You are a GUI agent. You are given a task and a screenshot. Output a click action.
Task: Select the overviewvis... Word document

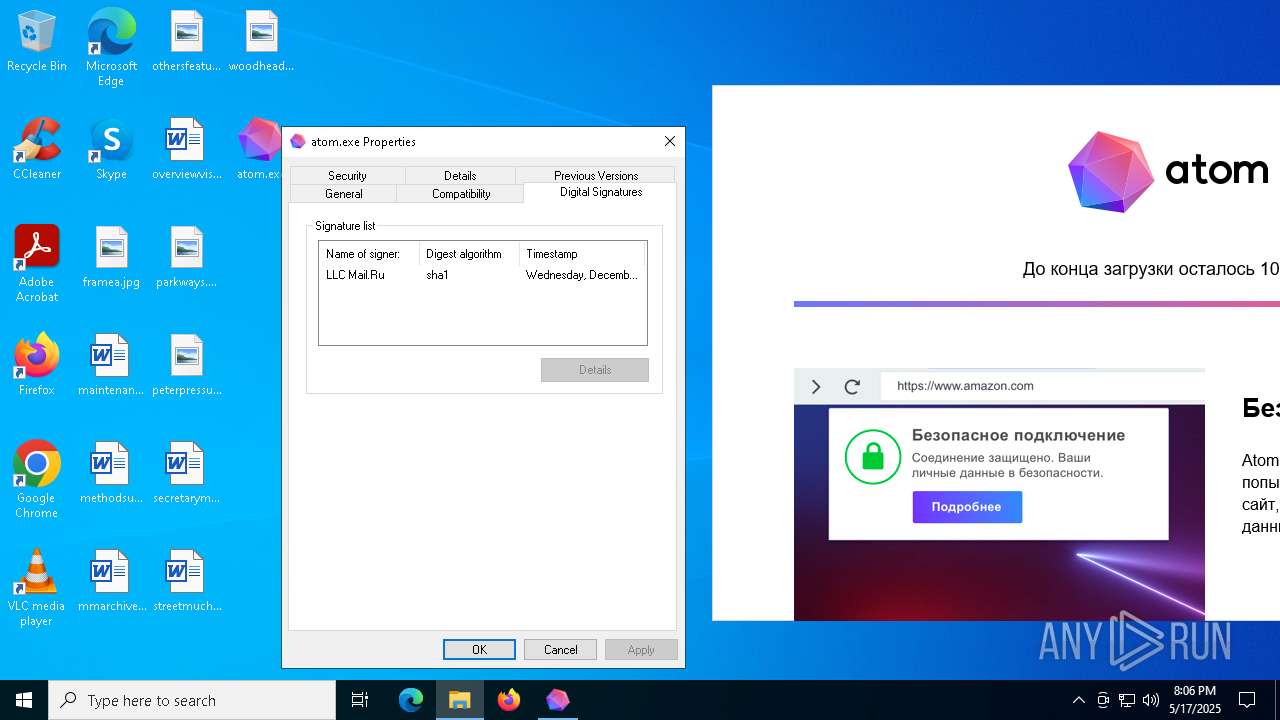click(186, 150)
